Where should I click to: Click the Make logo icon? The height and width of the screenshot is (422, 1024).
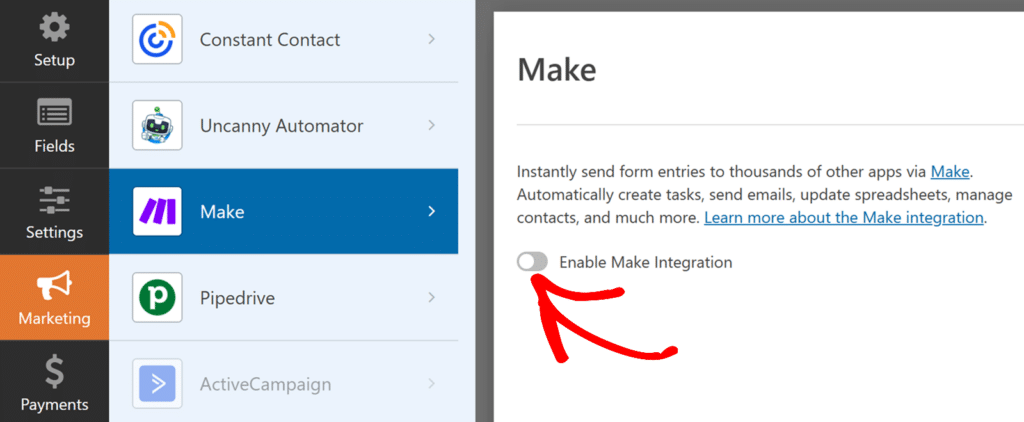tap(157, 212)
